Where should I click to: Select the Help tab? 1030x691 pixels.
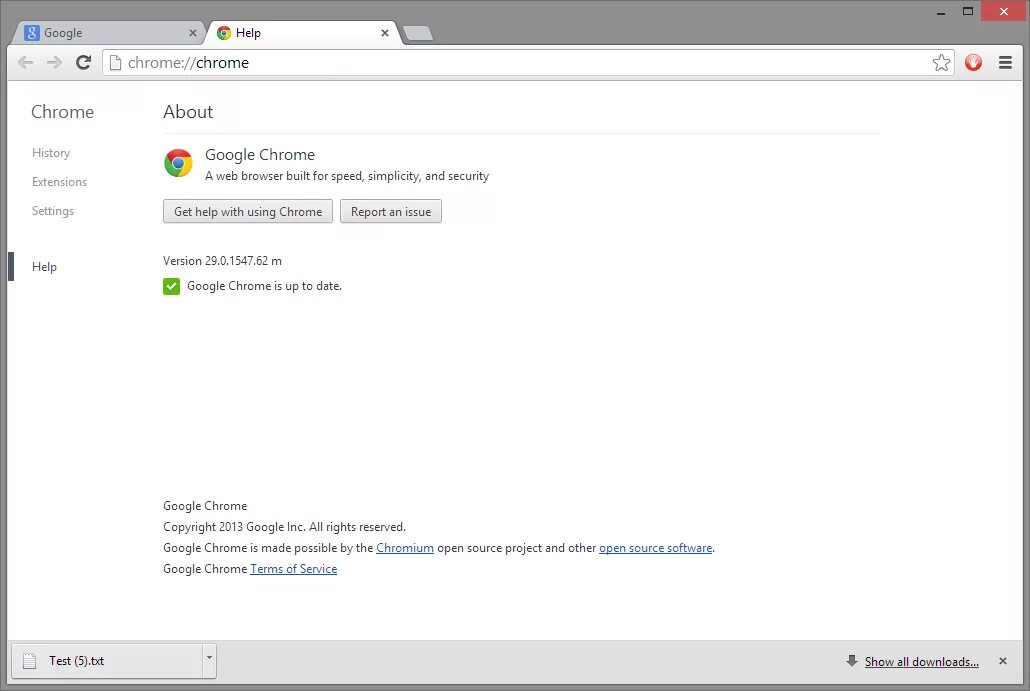click(302, 33)
